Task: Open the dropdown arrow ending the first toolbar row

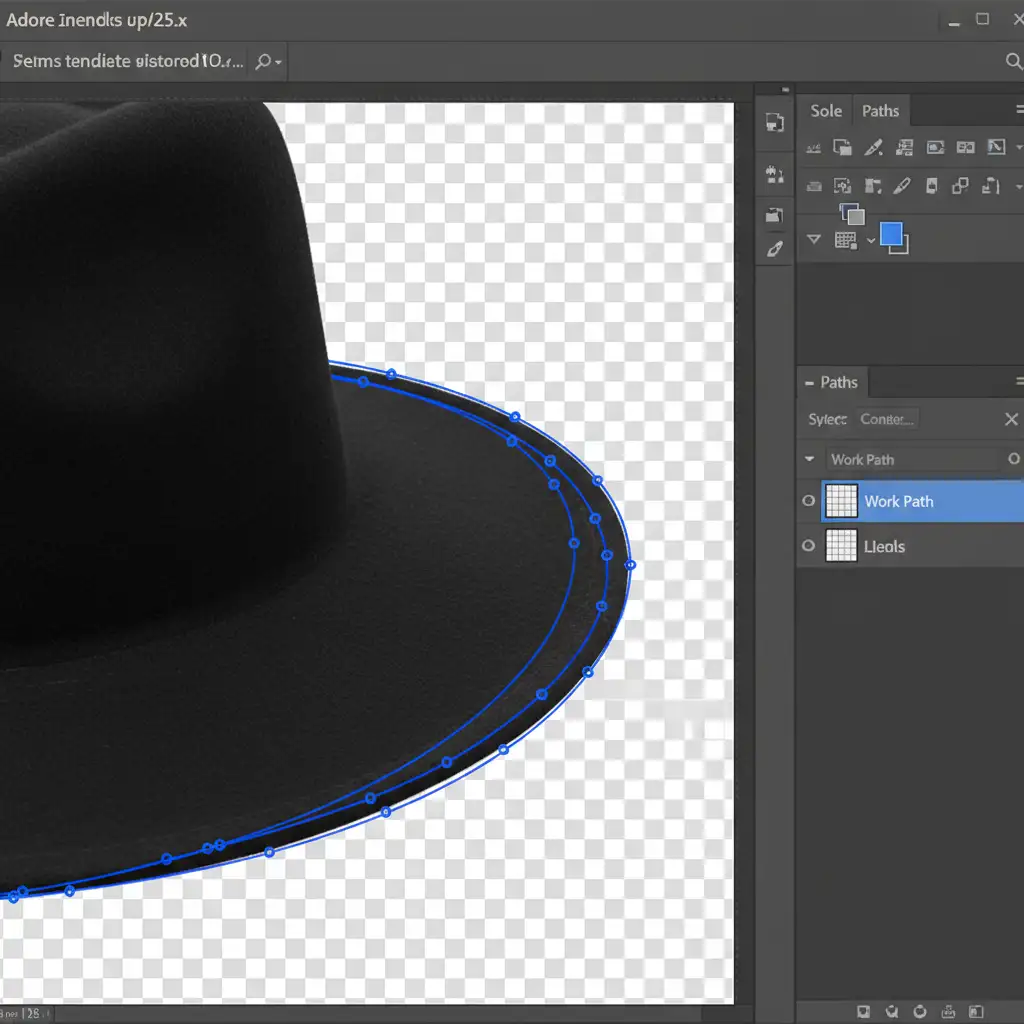Action: click(x=1019, y=148)
